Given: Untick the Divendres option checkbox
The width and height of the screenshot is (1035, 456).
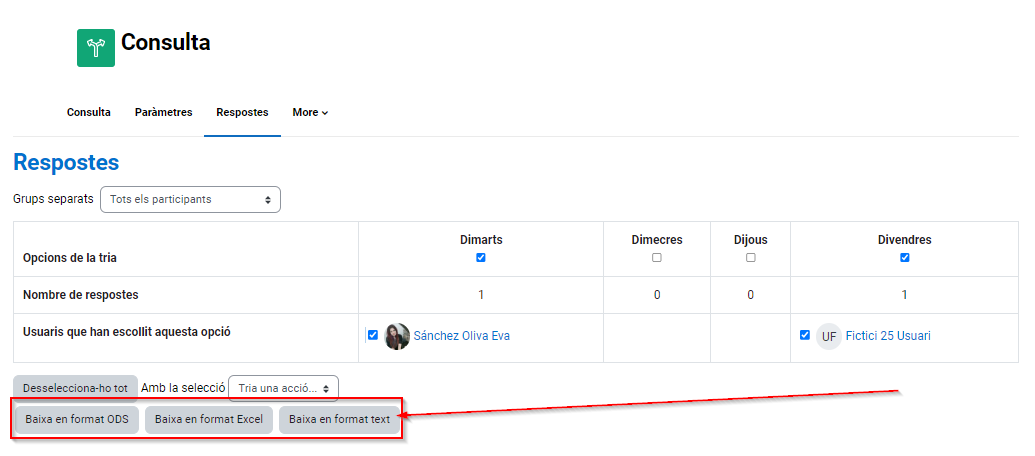Looking at the screenshot, I should pos(905,258).
